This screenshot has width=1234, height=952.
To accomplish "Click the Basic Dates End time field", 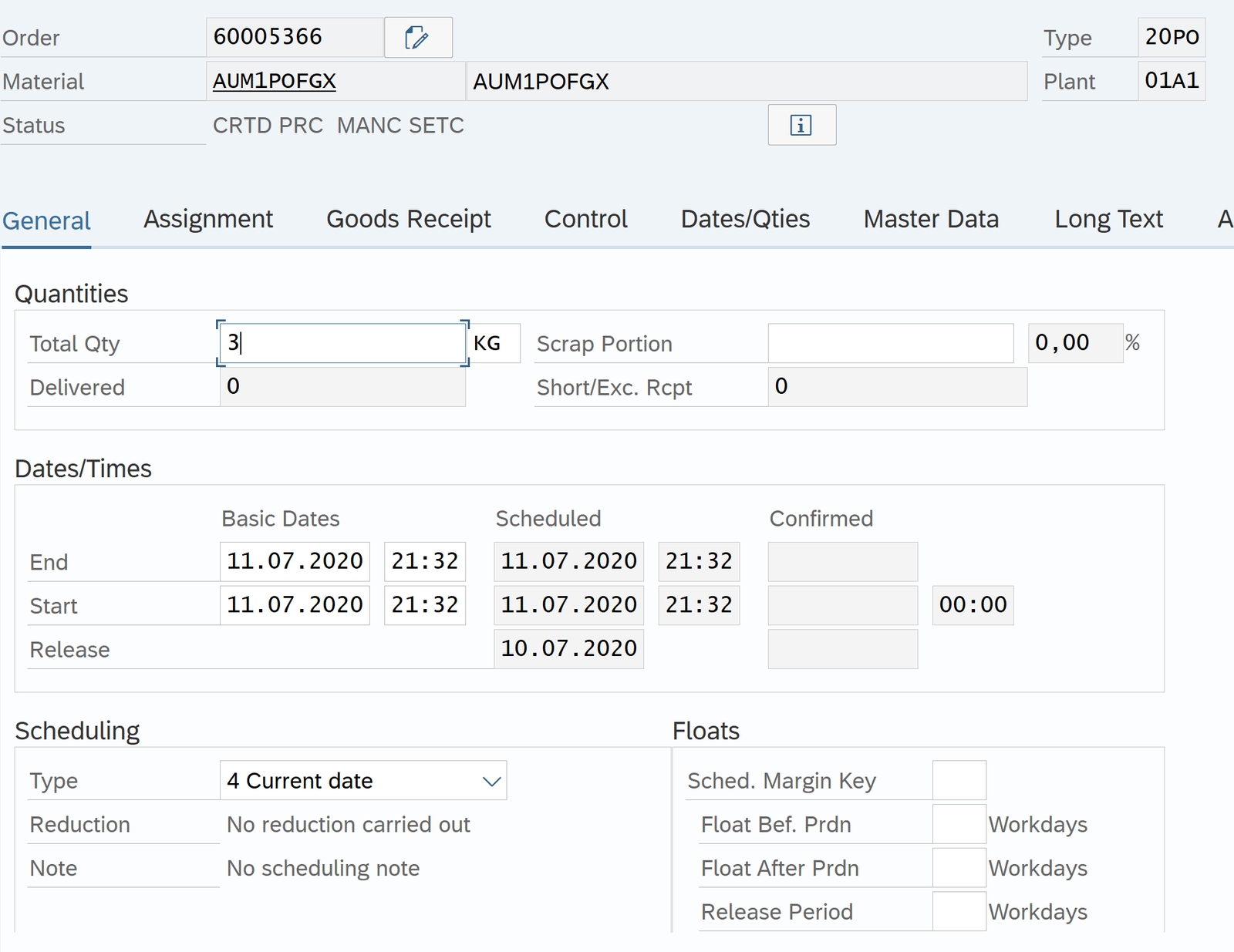I will pyautogui.click(x=425, y=561).
